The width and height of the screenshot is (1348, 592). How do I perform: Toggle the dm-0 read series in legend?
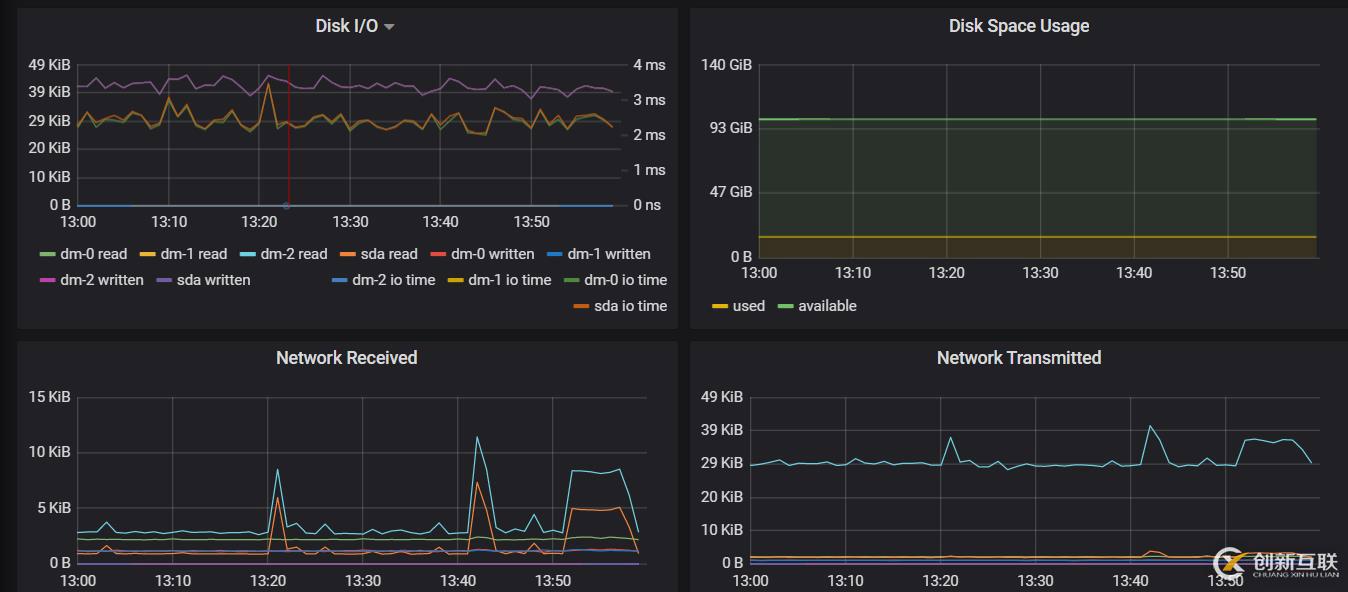point(94,254)
